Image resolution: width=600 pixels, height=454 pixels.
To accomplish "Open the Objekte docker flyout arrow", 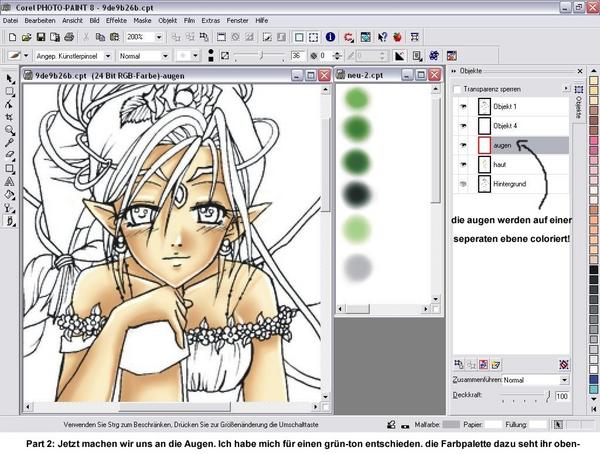I will pyautogui.click(x=566, y=89).
